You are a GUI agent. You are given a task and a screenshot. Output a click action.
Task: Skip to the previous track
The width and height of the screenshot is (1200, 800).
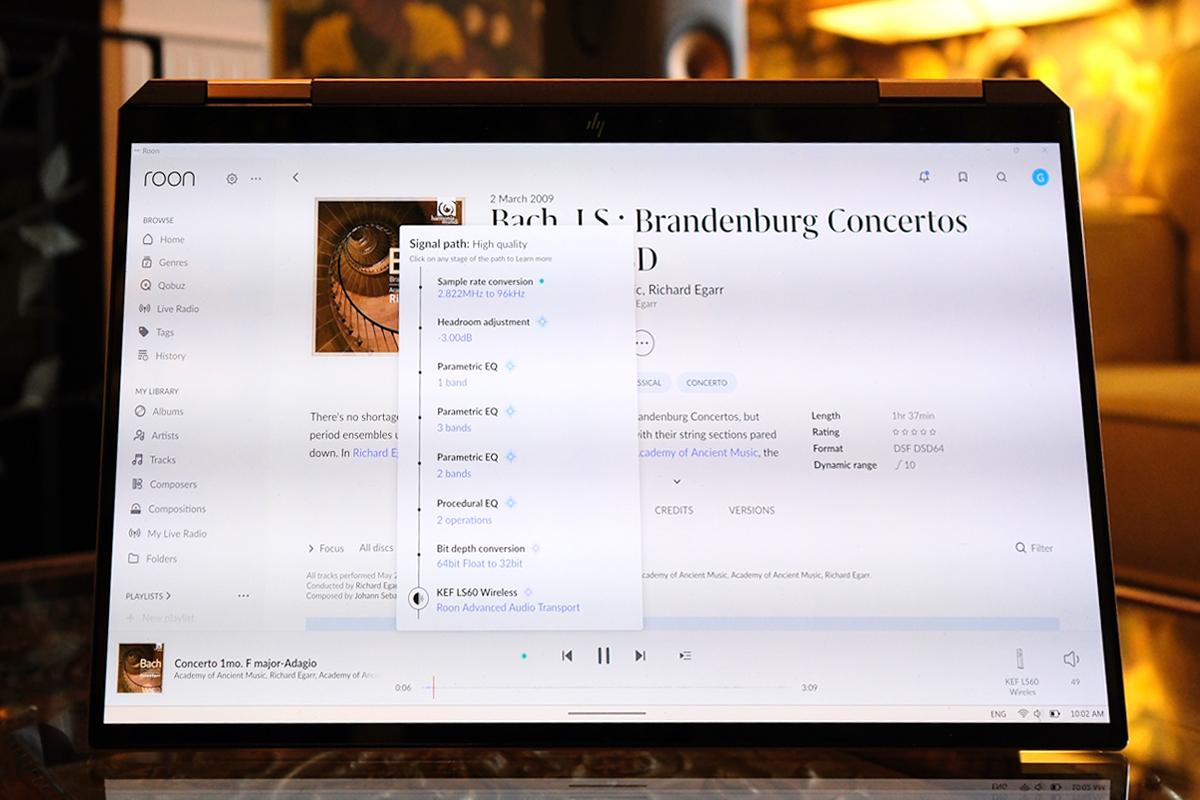[567, 656]
